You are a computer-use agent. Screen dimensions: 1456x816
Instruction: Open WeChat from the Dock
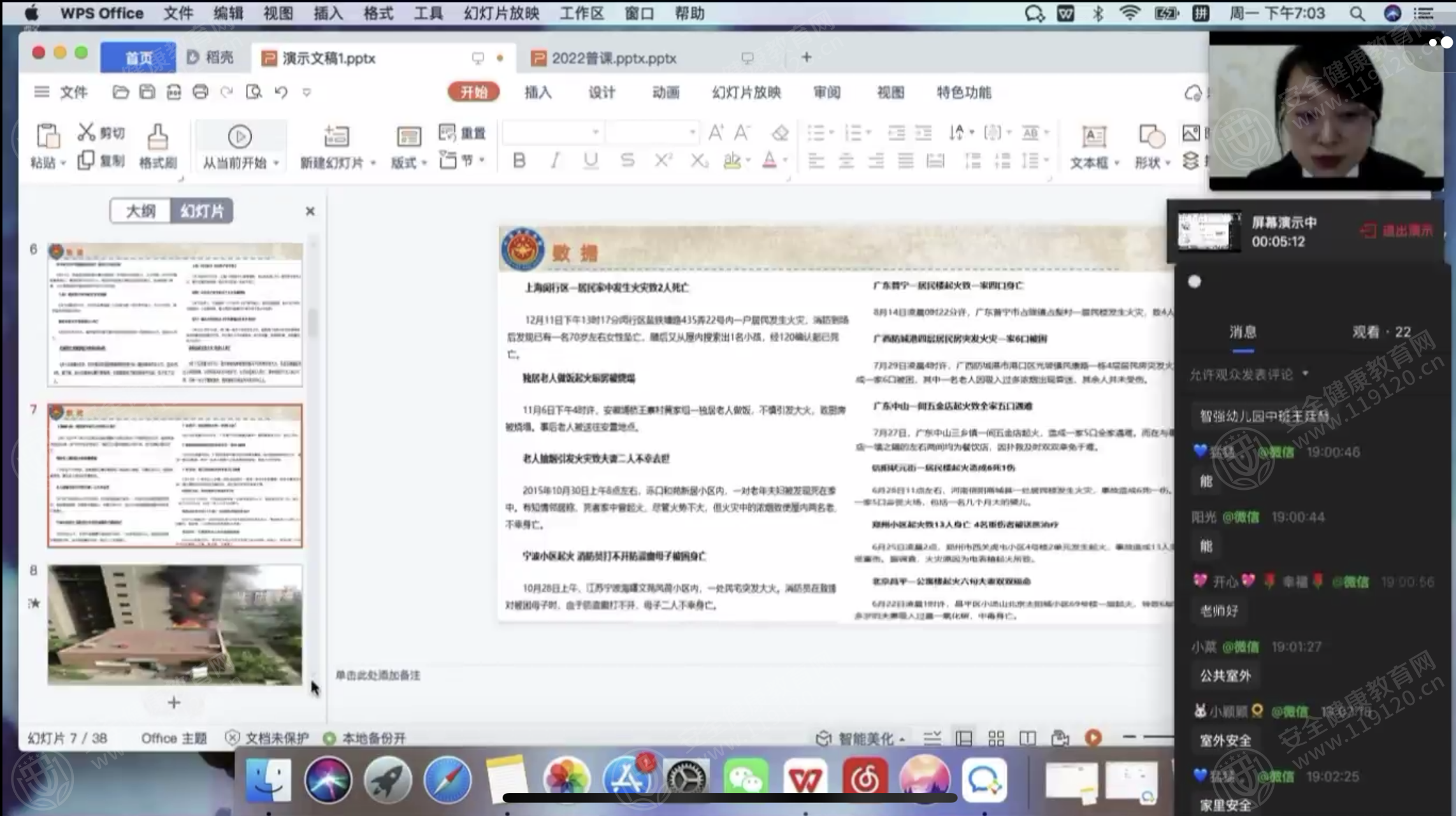tap(746, 780)
